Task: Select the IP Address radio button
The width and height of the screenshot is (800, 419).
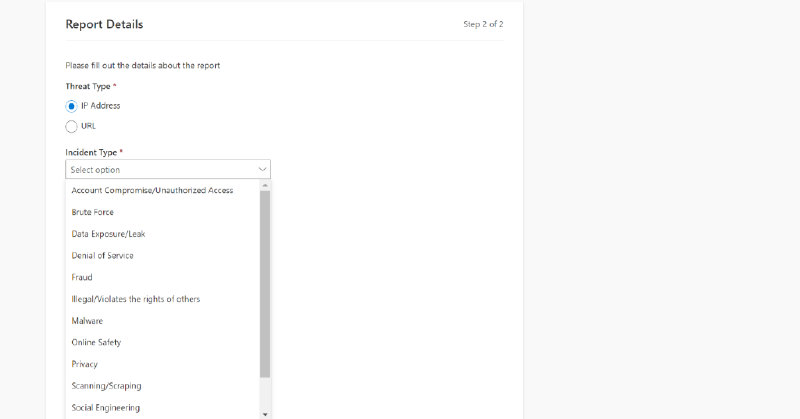Action: 71,105
